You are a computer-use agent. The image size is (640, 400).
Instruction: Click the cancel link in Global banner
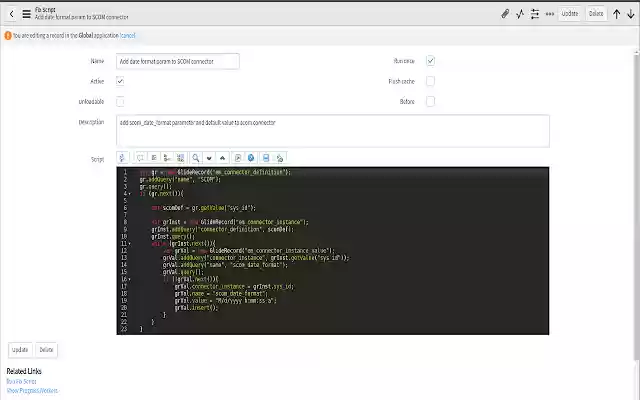point(128,36)
